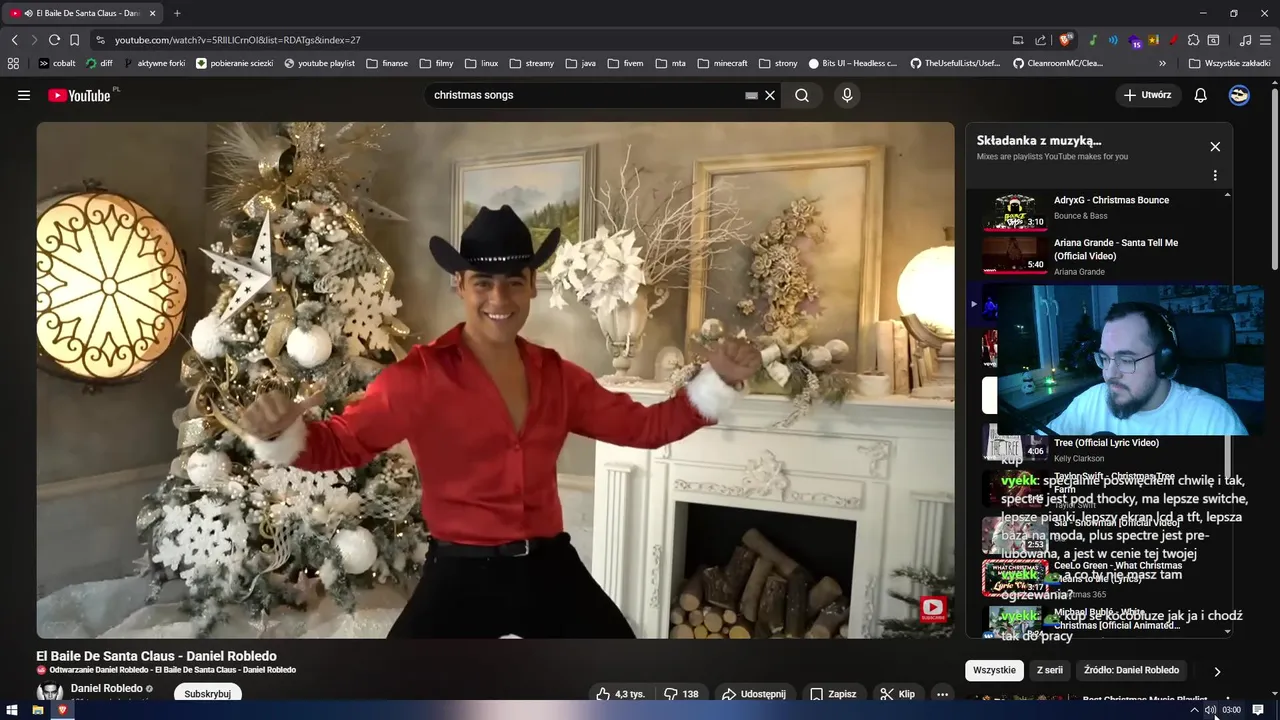Open youtube playlist bookmark
Image resolution: width=1280 pixels, height=720 pixels.
coord(319,63)
